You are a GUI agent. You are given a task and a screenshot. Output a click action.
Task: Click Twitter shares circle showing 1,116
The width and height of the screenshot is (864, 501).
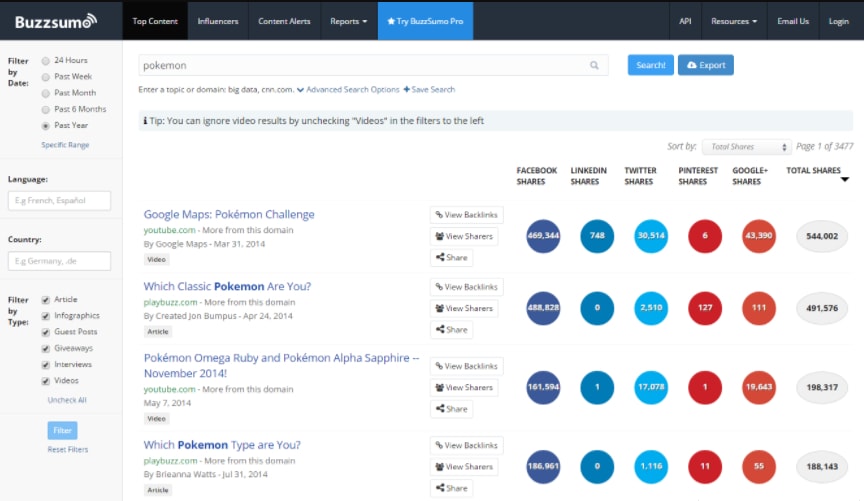click(x=651, y=466)
